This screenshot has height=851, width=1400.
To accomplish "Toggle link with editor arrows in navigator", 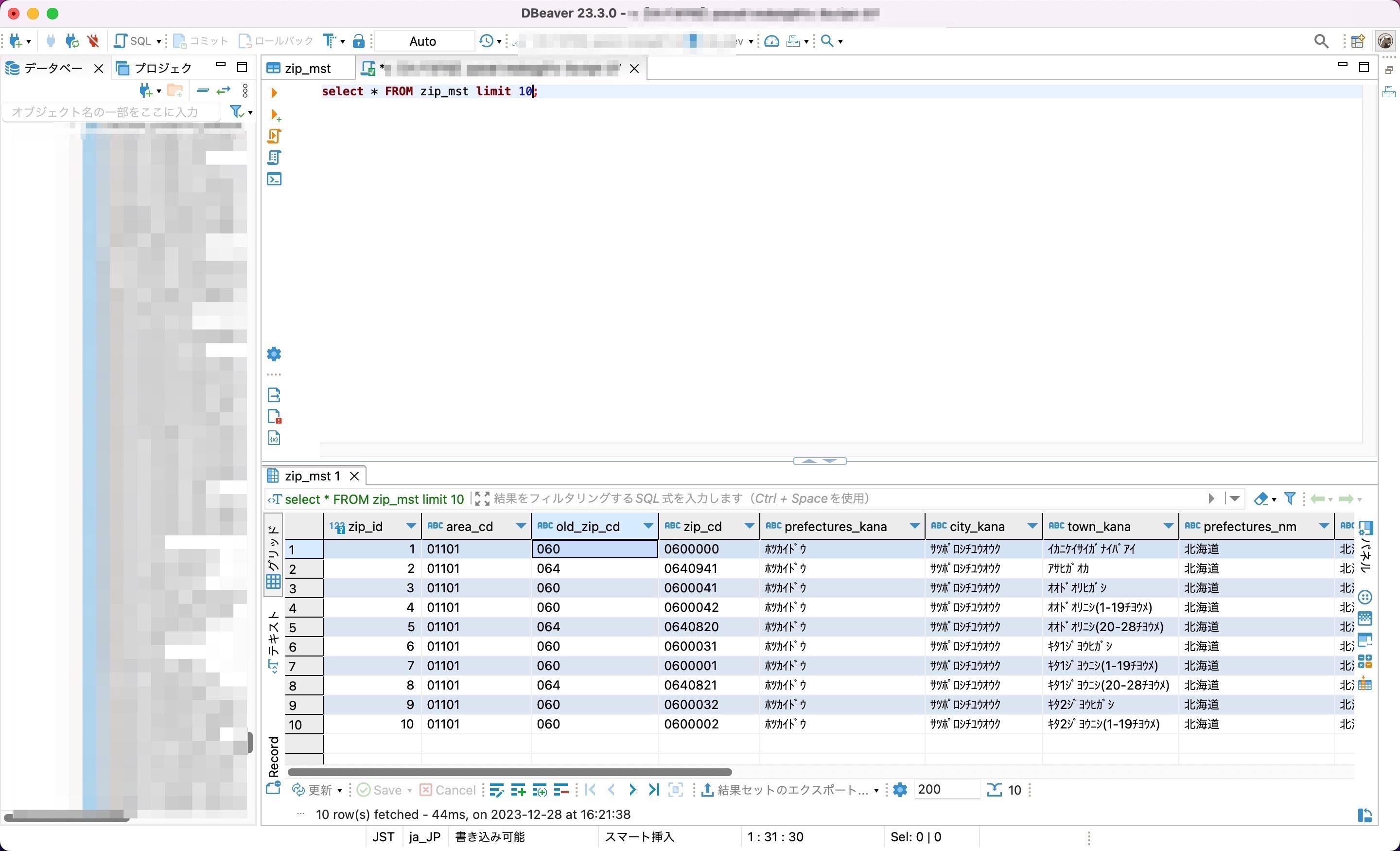I will pos(224,90).
